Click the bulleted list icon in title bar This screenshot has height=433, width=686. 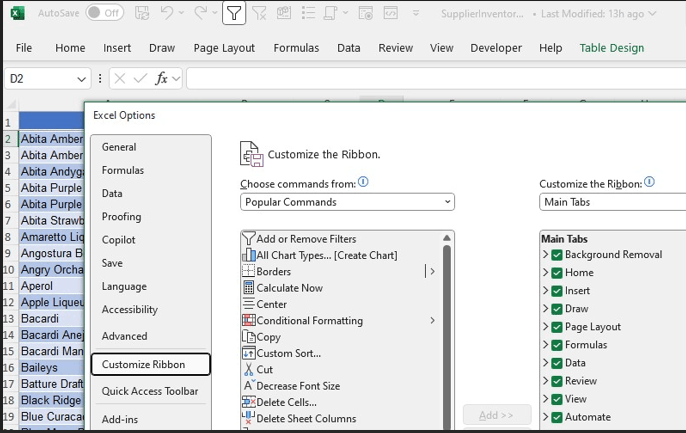point(308,13)
